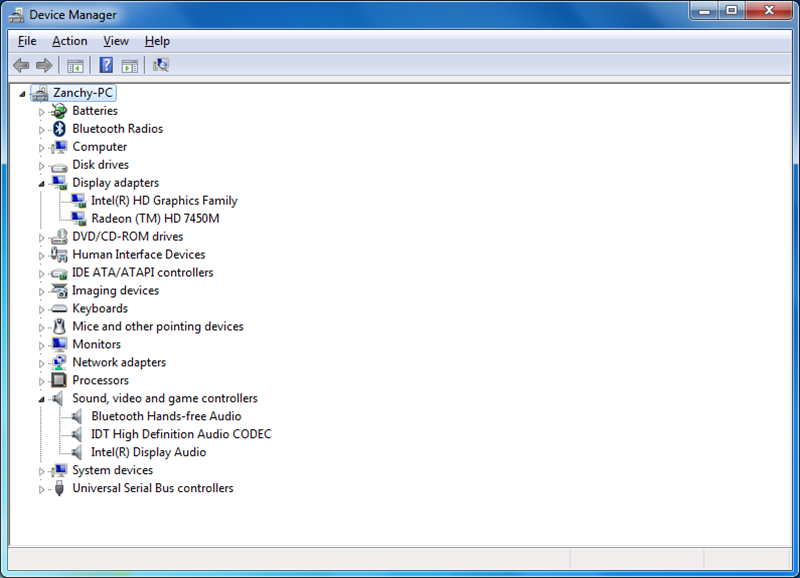Close the Device Manager window
800x578 pixels.
[x=769, y=10]
